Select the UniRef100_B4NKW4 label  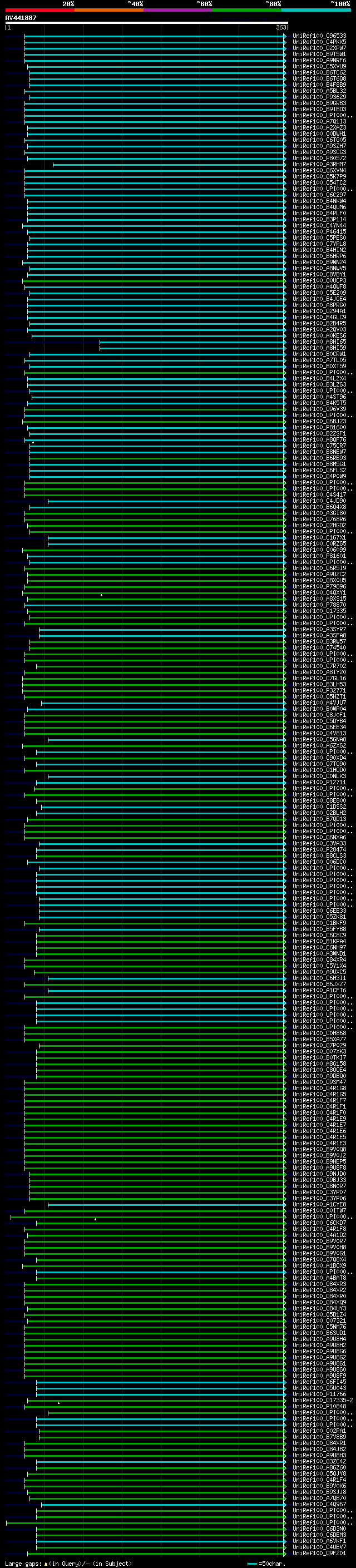319,201
